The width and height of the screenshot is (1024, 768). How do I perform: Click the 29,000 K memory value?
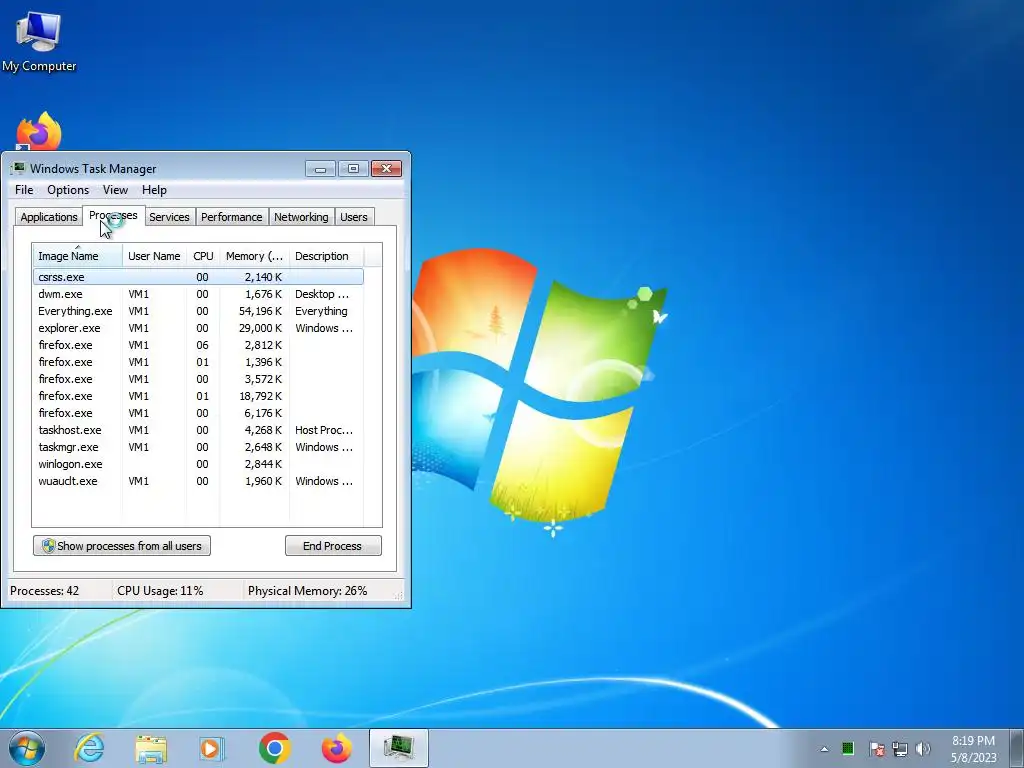[x=261, y=328]
